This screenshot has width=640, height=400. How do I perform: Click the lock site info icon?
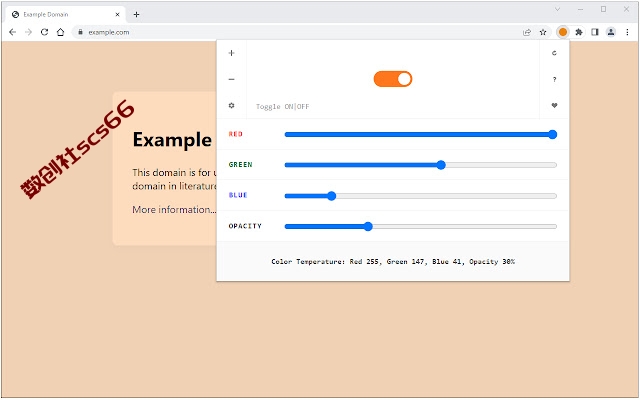point(80,32)
